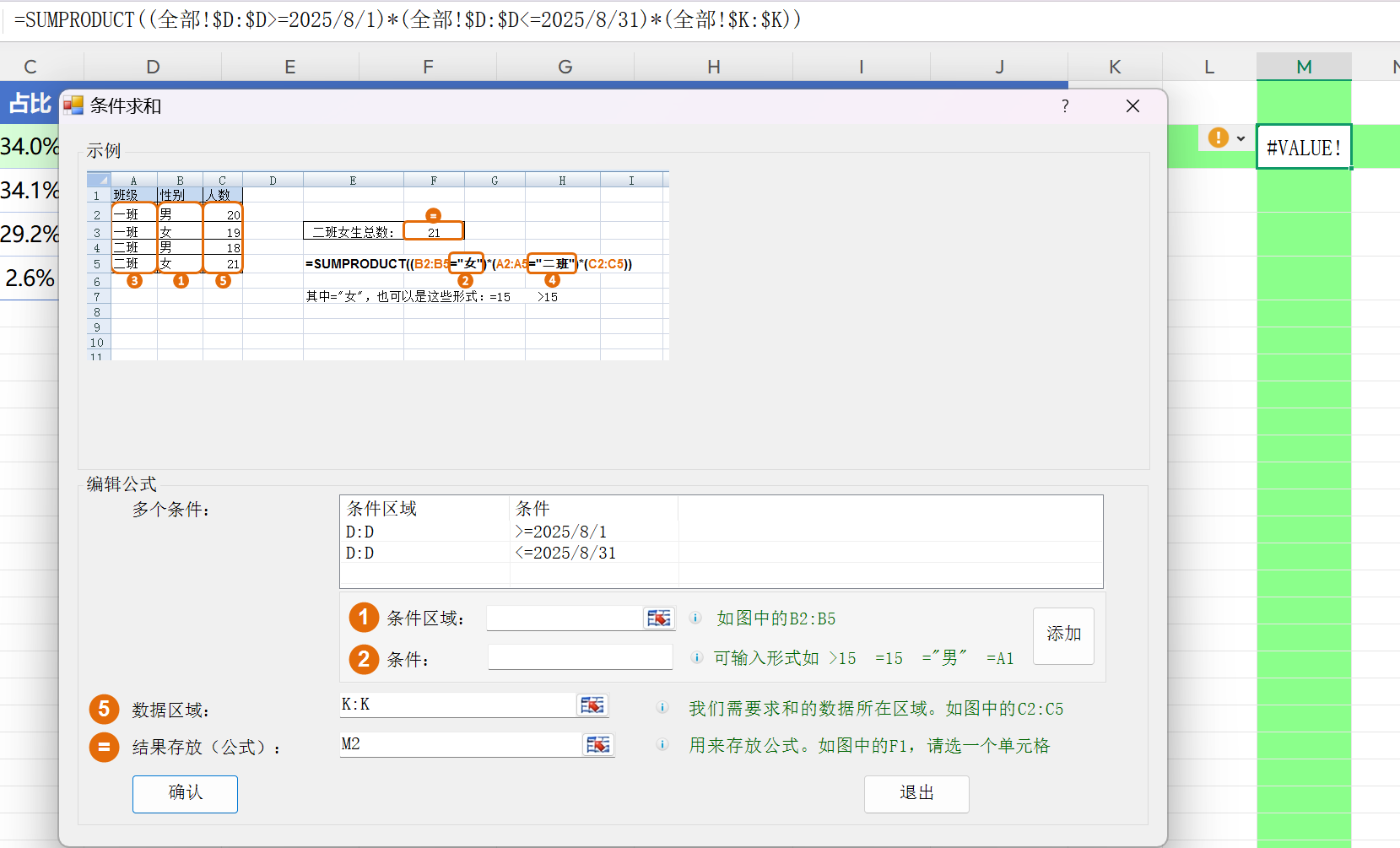Click the example illustration image
Screen dimensions: 1400x848
(x=378, y=266)
